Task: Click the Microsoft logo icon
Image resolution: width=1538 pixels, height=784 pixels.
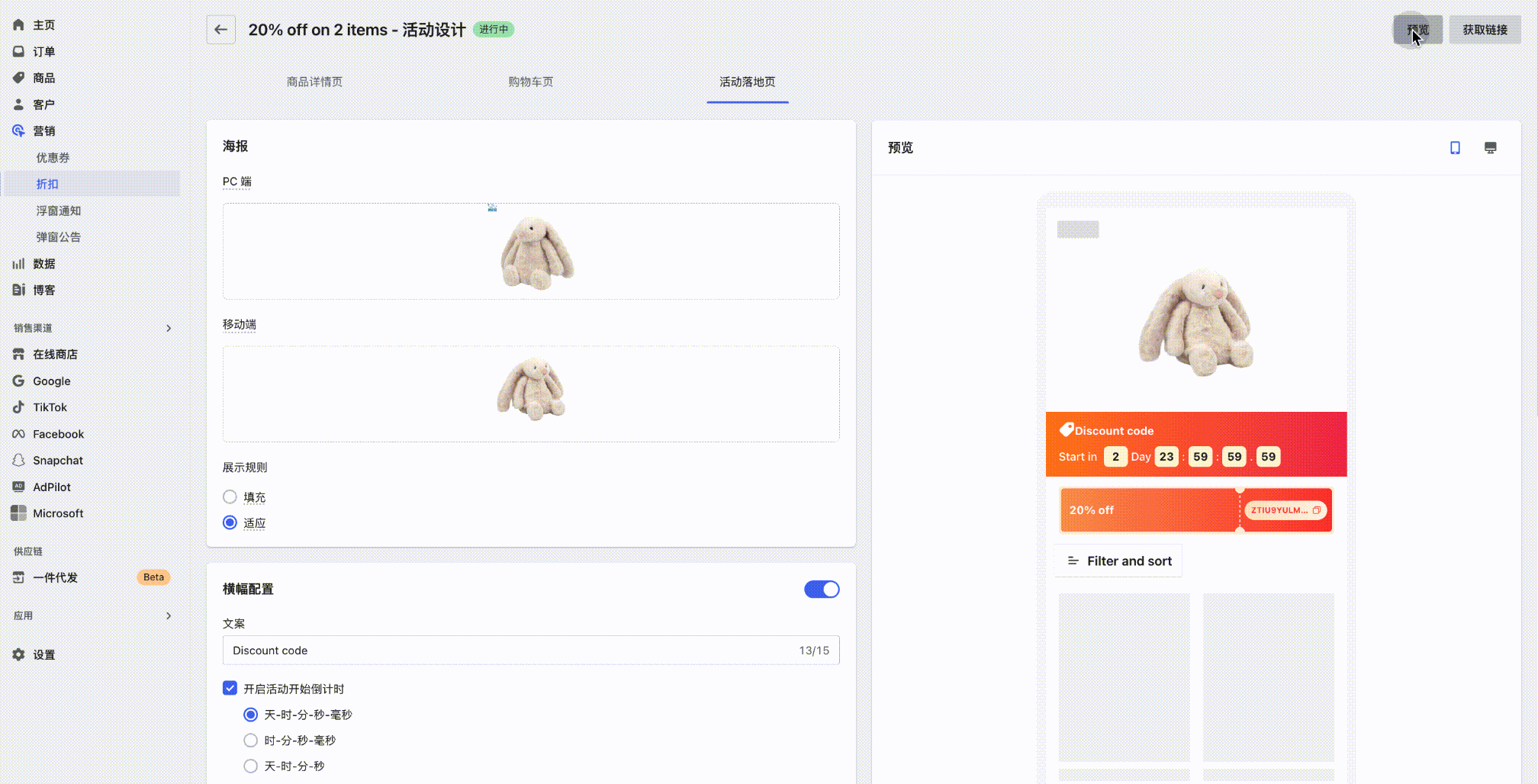Action: [18, 513]
